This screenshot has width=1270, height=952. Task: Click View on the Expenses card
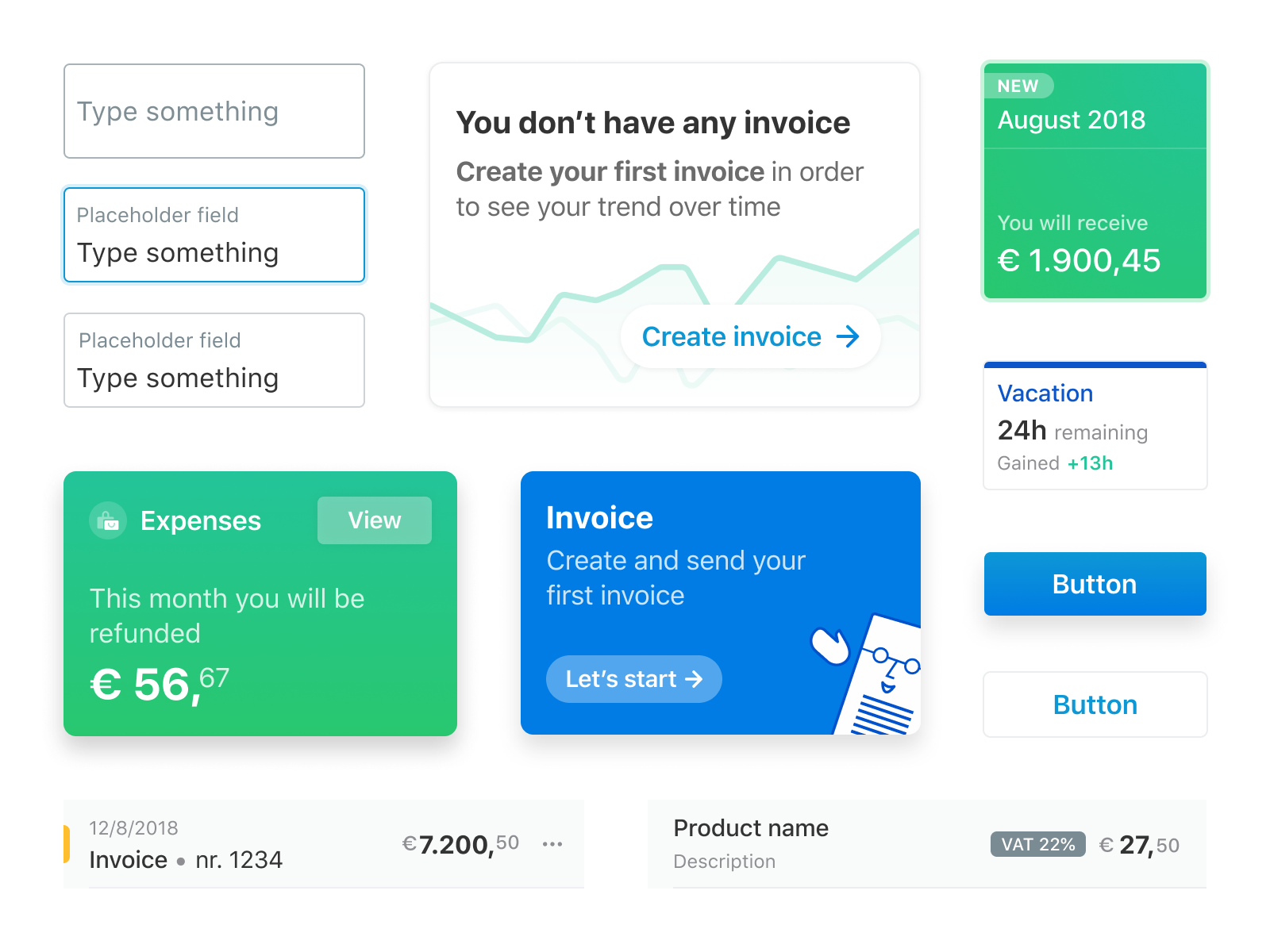374,520
